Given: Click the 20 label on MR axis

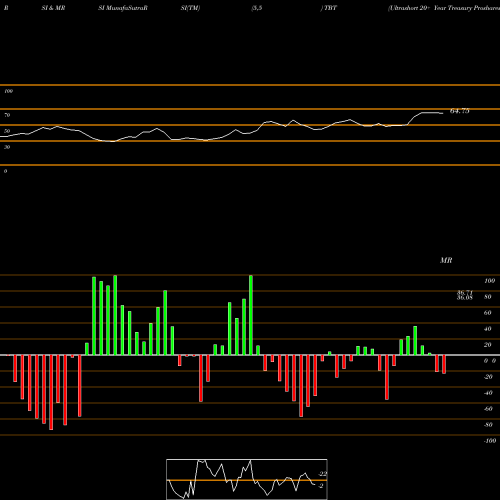Looking at the screenshot, I should [x=488, y=345].
